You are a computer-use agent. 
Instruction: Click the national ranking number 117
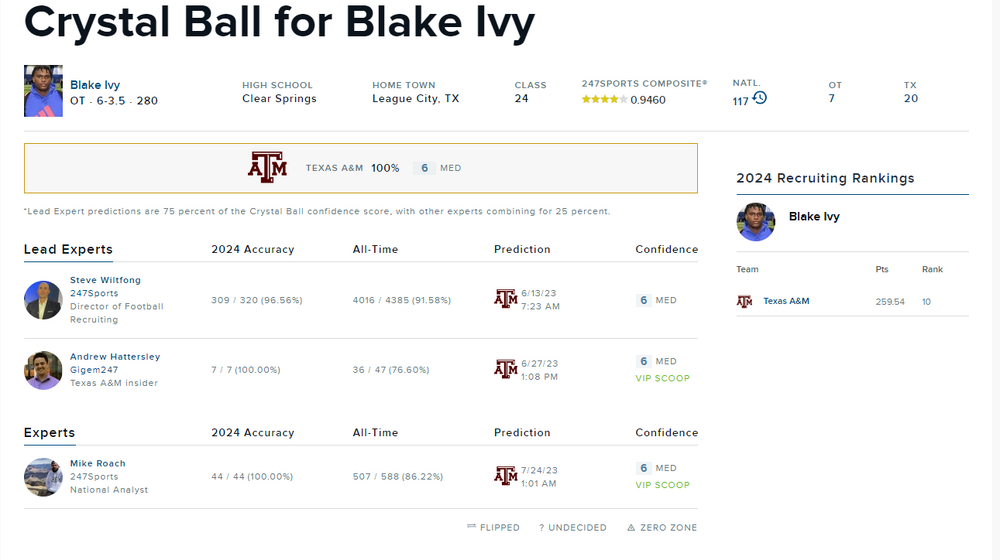click(740, 101)
